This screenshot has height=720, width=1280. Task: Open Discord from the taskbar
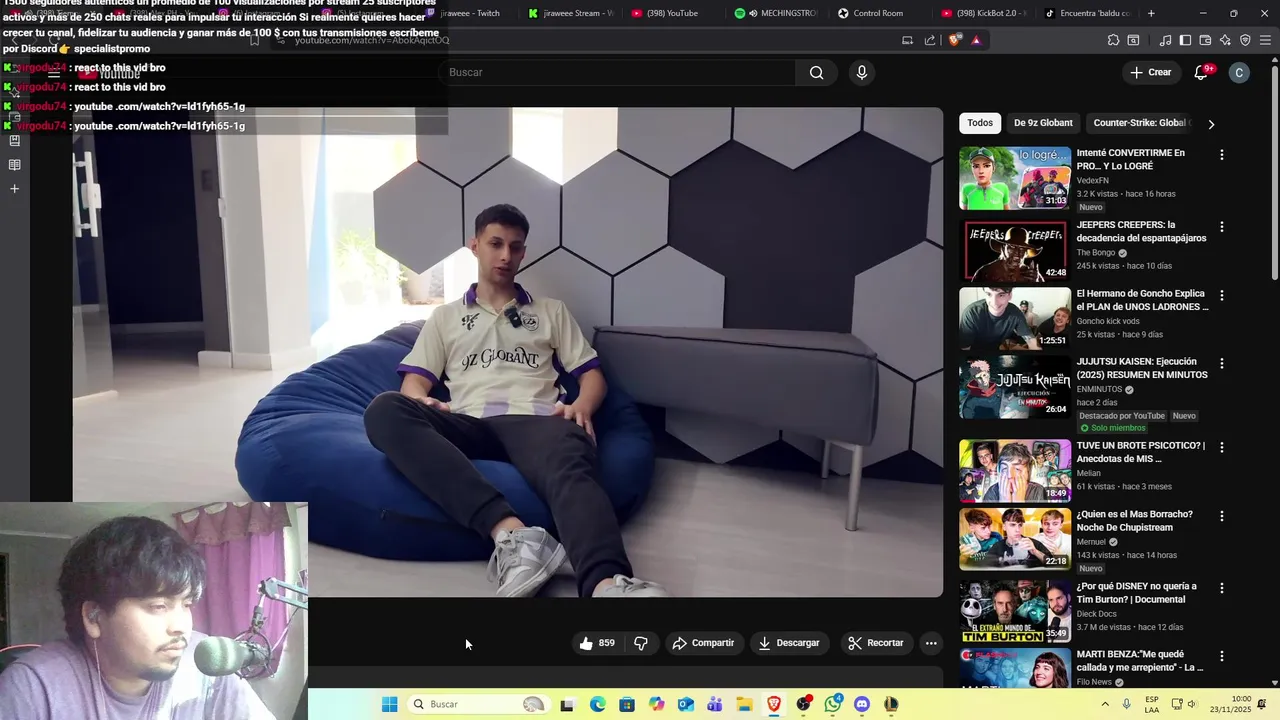[862, 704]
